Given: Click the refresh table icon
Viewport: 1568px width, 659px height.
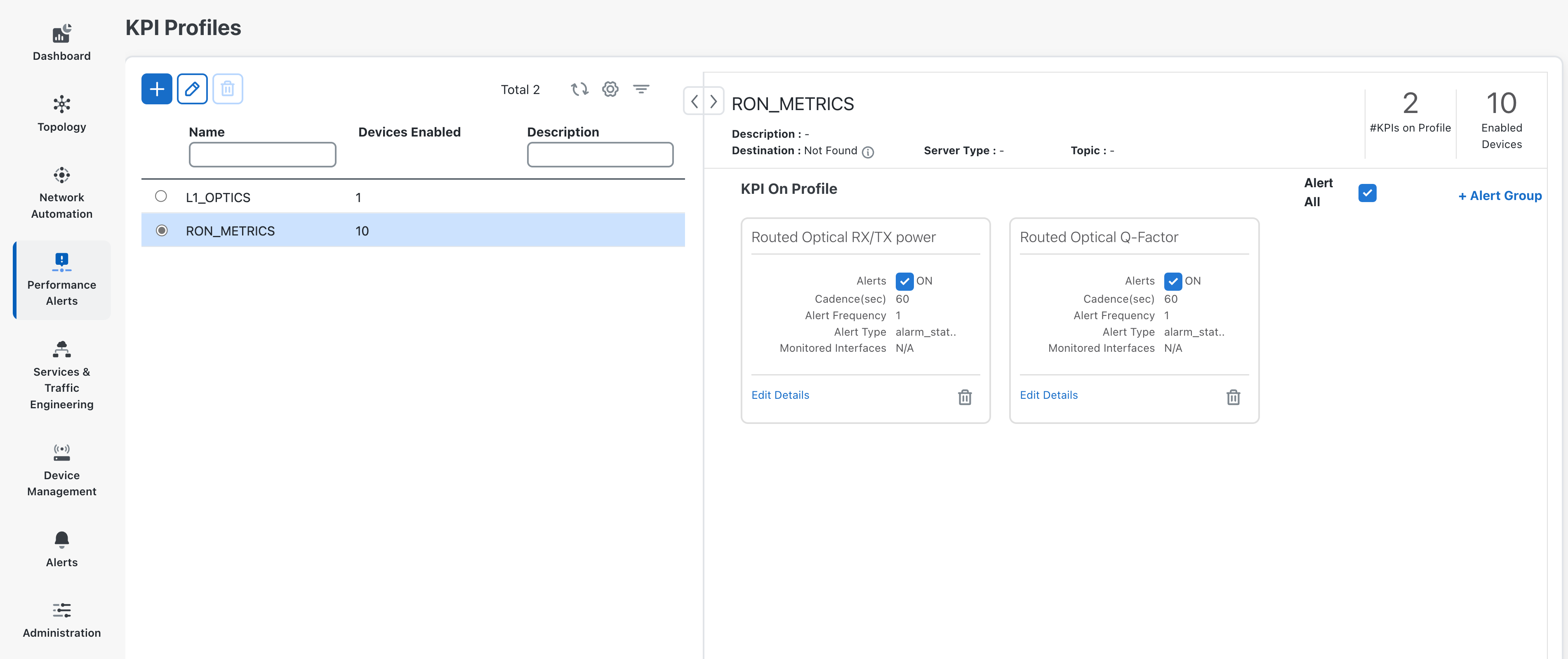Looking at the screenshot, I should 579,89.
